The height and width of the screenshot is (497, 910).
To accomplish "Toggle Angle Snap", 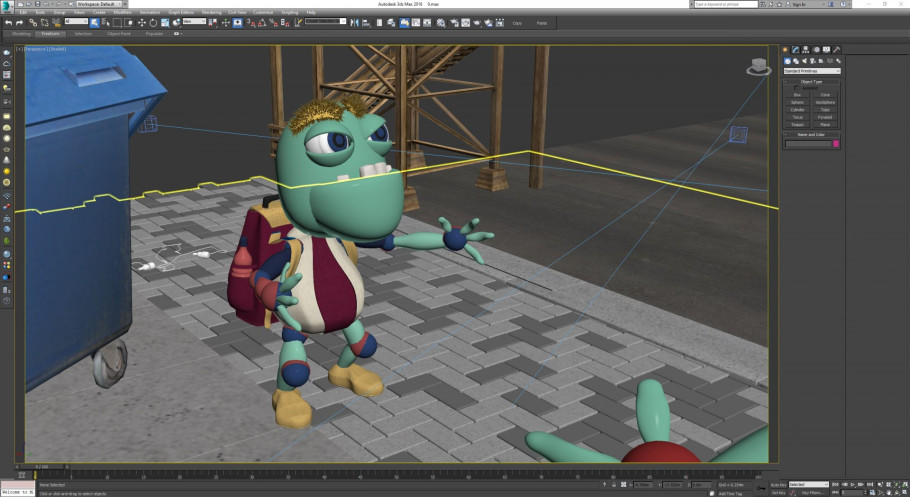I will [262, 23].
